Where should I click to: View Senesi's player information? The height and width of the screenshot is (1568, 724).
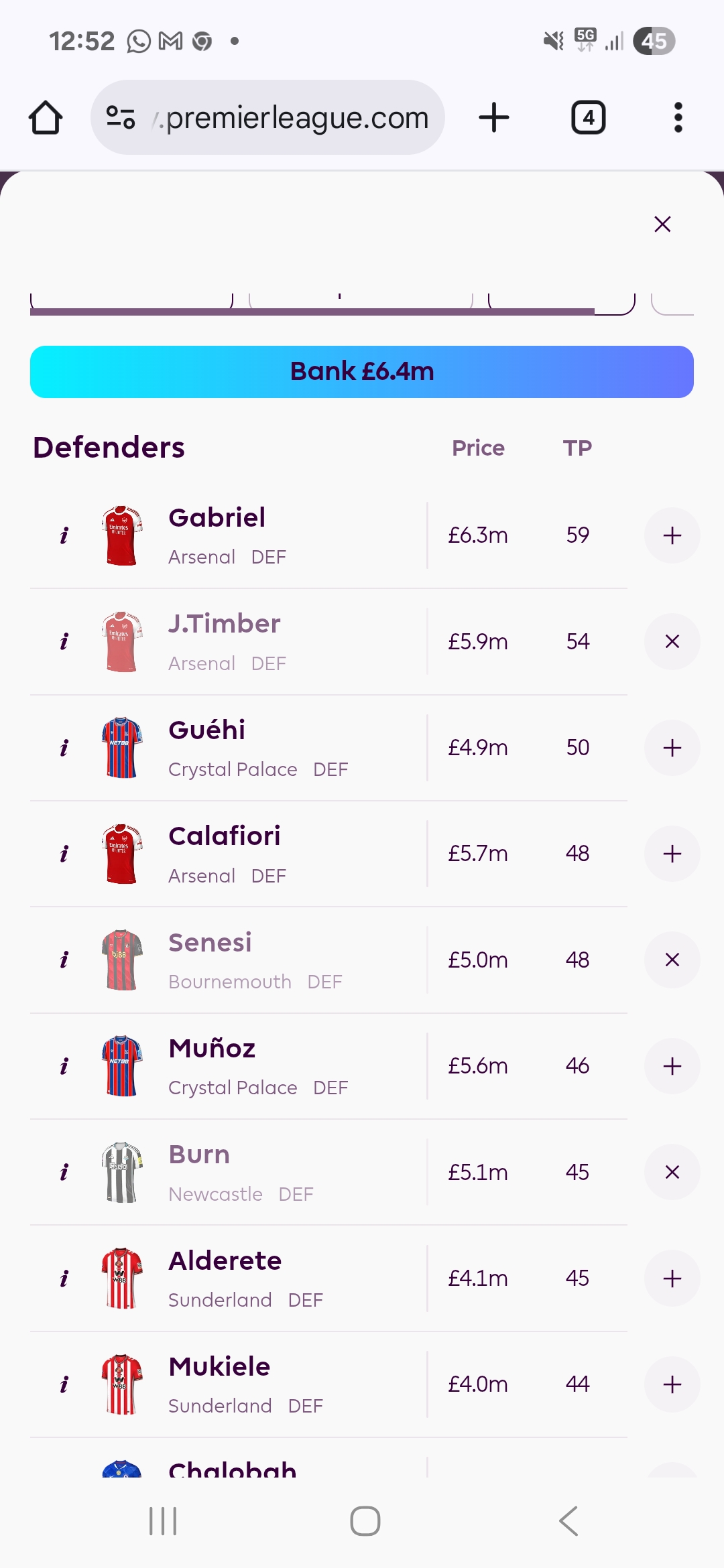tap(64, 960)
